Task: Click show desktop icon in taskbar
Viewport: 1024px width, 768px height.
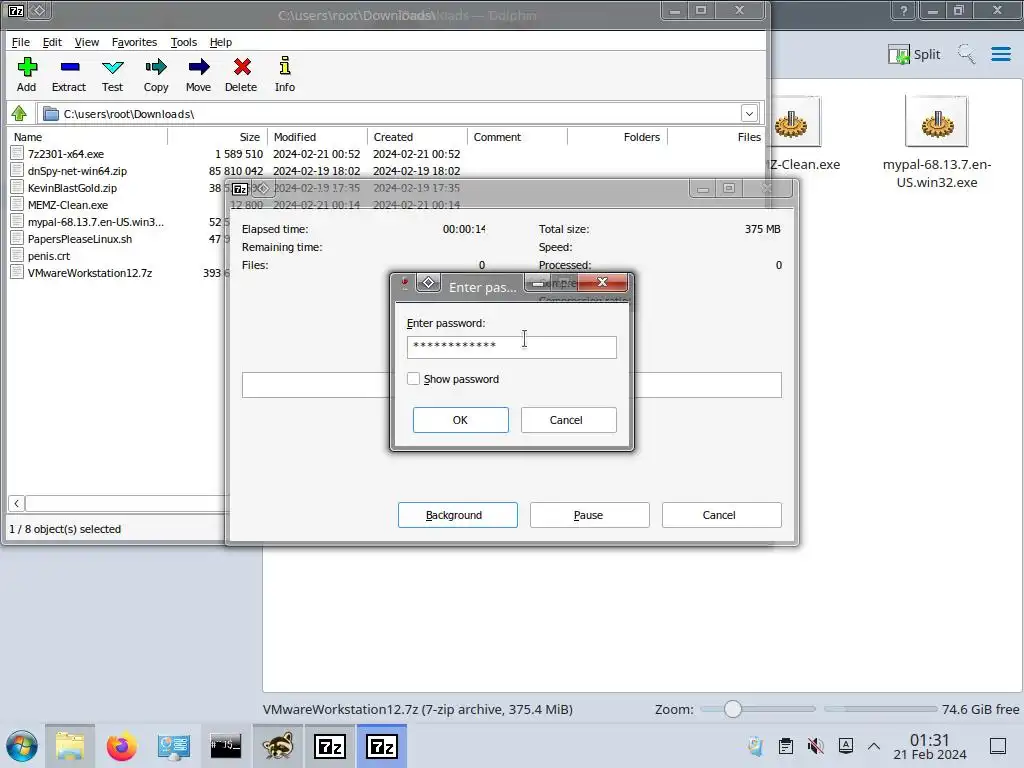Action: pos(998,746)
